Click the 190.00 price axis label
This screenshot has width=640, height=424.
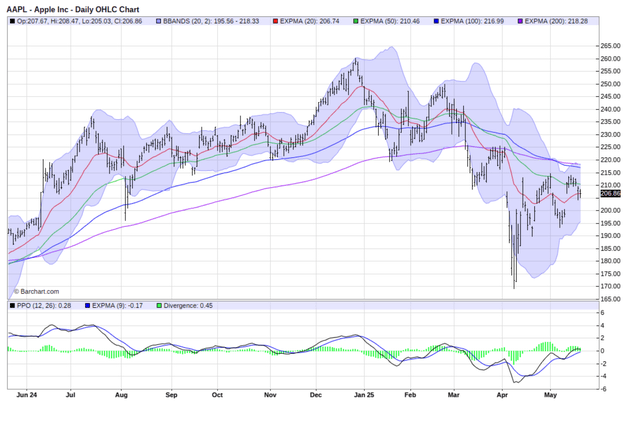pos(611,236)
